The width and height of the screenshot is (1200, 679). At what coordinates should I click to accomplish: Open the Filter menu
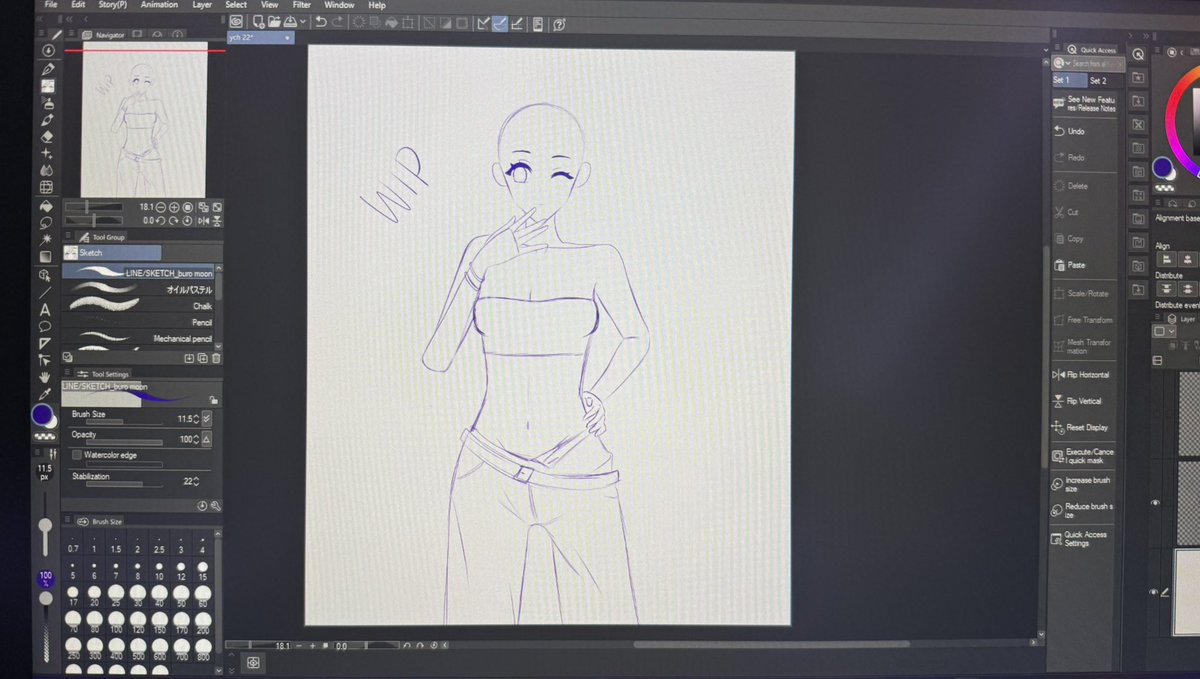(x=301, y=5)
